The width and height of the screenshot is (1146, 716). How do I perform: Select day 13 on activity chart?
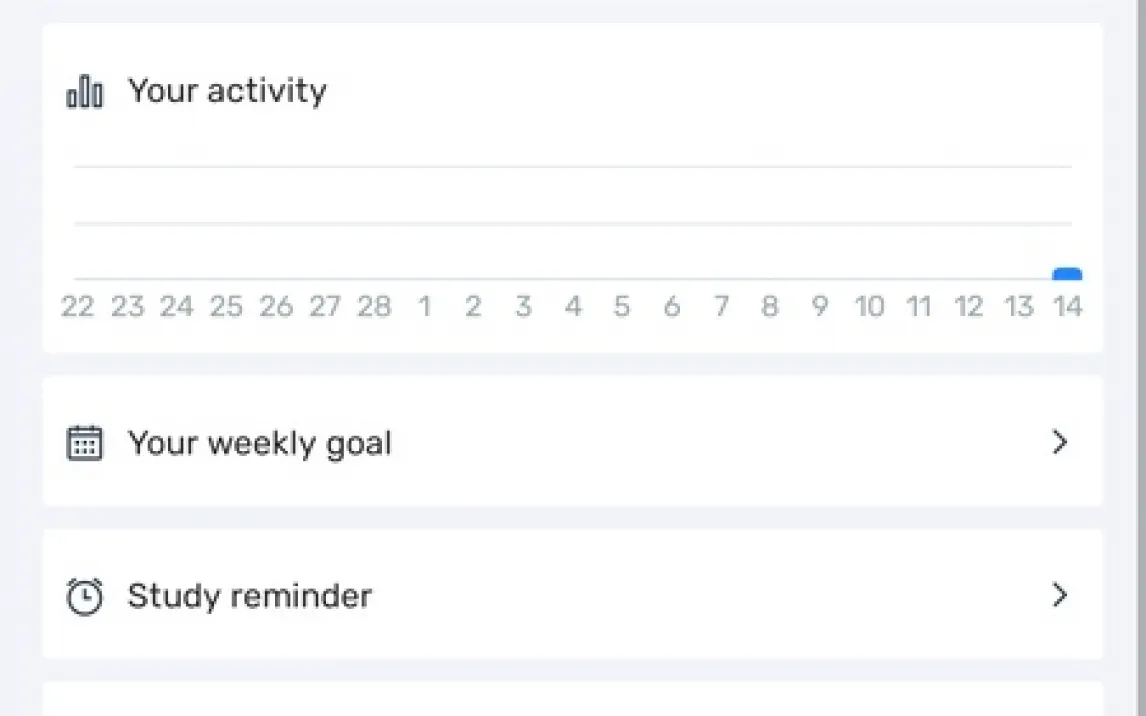pyautogui.click(x=1018, y=306)
